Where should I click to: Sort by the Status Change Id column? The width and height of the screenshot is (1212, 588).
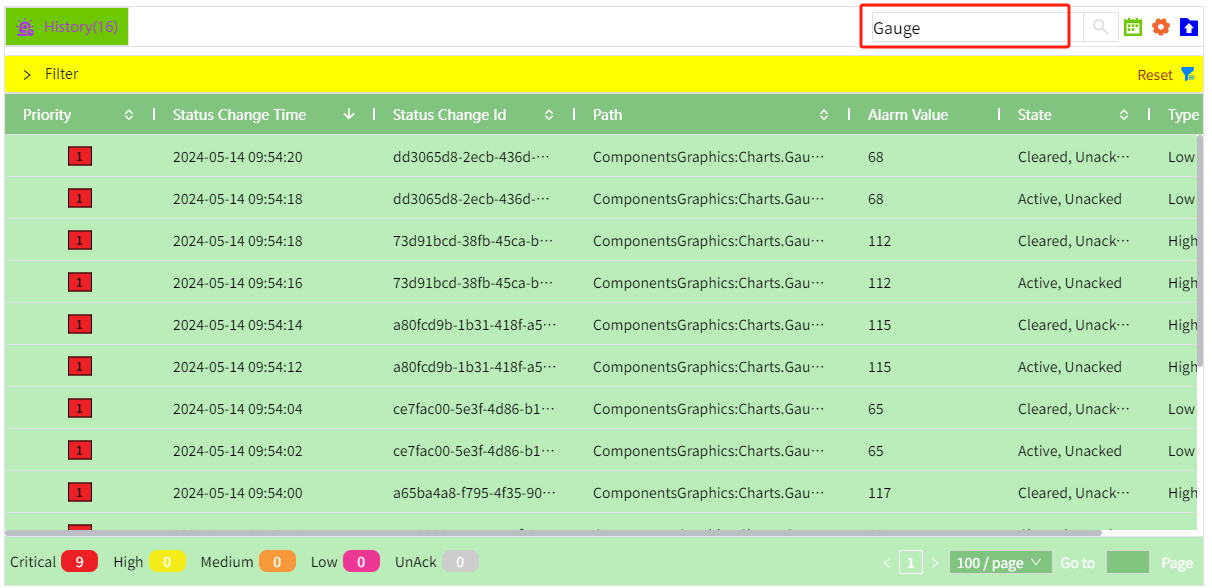549,115
